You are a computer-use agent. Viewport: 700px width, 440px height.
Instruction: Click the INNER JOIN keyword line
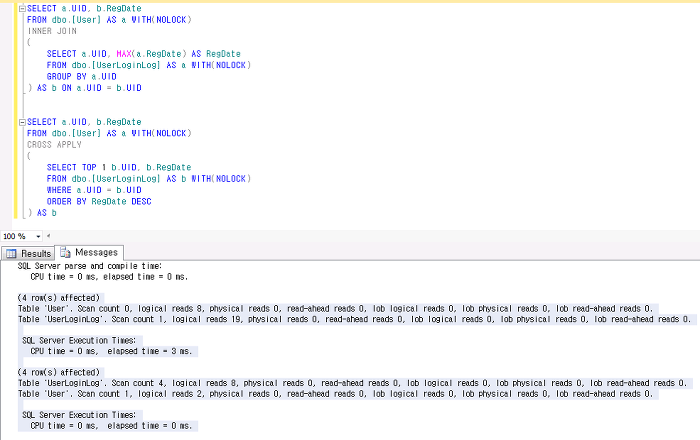pos(52,31)
